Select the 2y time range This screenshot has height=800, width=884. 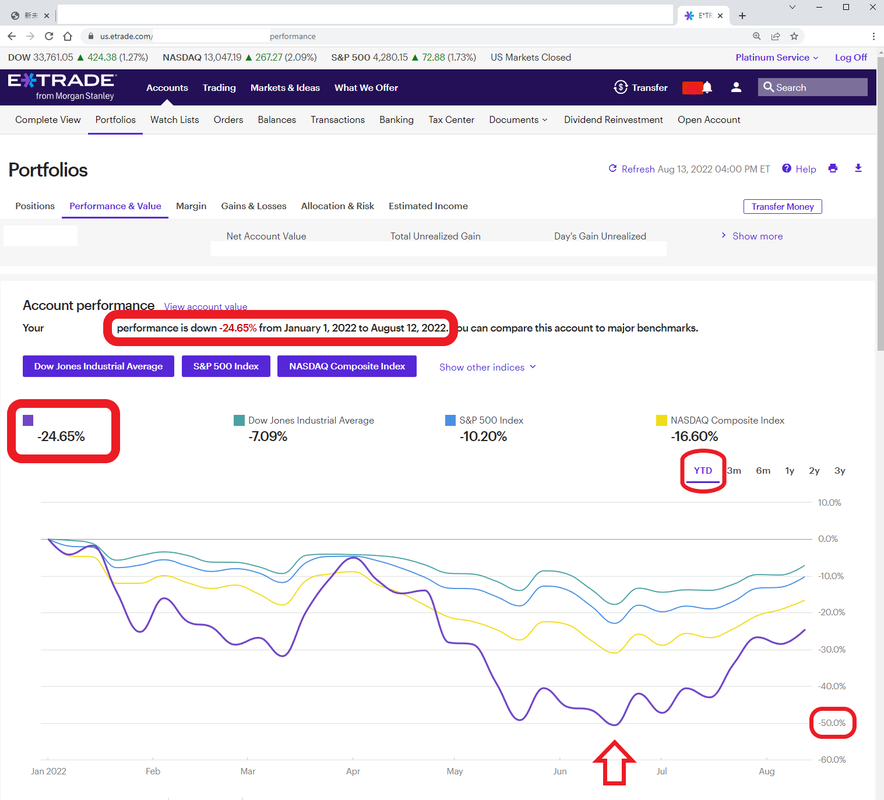click(814, 470)
